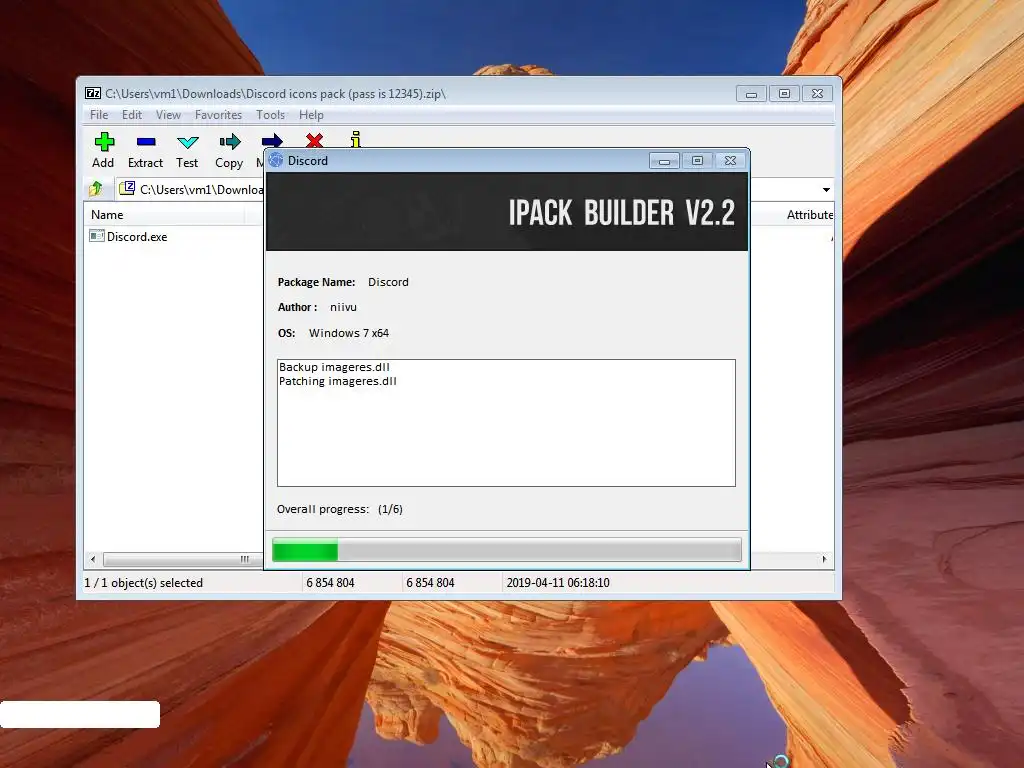Minimize the 7-Zip window
Screen dimensions: 1024x768
[751, 94]
